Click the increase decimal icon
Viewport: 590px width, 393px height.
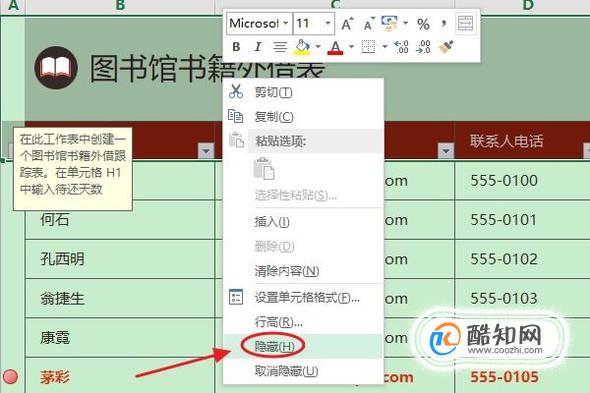(401, 47)
